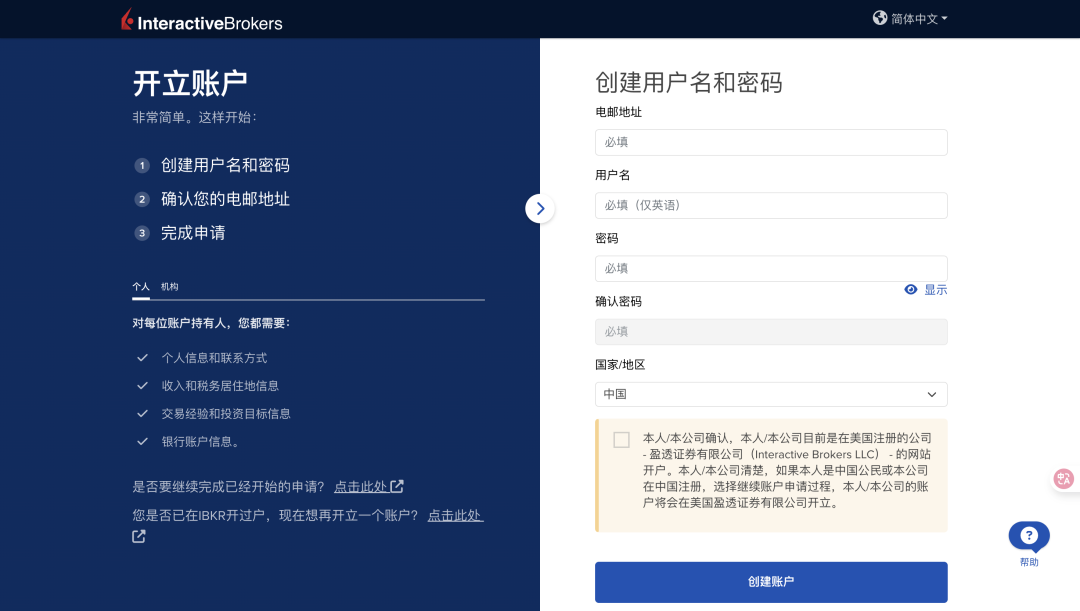Click the pink translate widget icon
This screenshot has width=1080, height=611.
[1063, 479]
